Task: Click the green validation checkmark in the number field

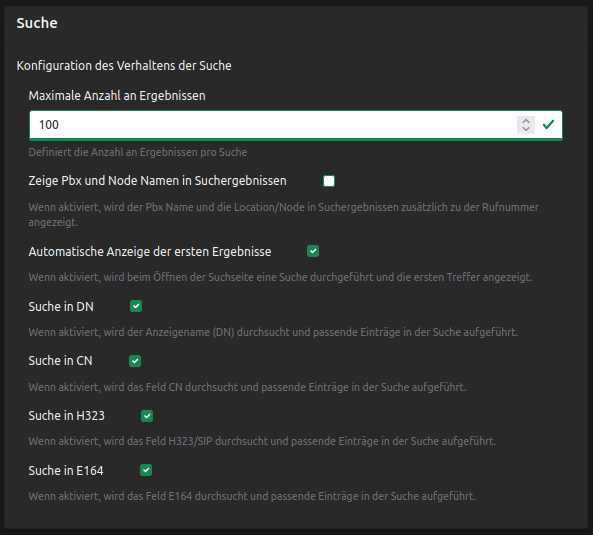Action: [548, 124]
